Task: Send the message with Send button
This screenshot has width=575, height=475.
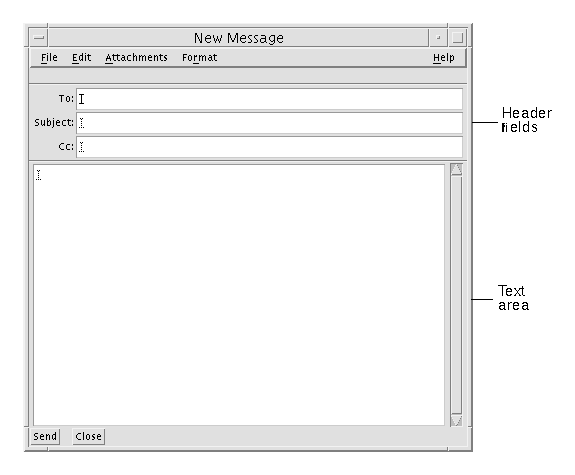Action: (x=45, y=436)
